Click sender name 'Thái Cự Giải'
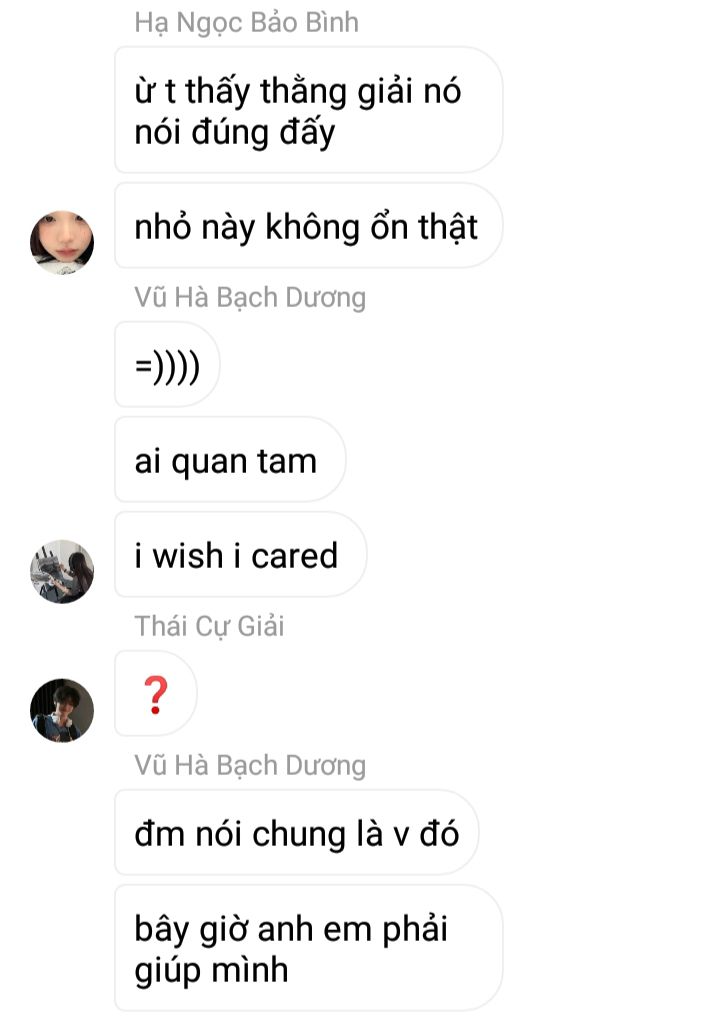Viewport: 719px width, 1016px height. [209, 627]
